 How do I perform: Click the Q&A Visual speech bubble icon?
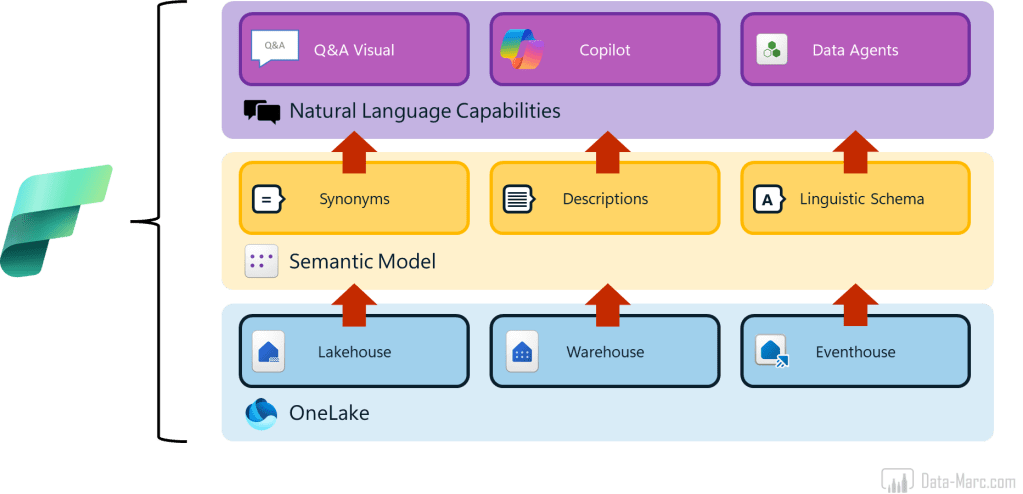(275, 48)
